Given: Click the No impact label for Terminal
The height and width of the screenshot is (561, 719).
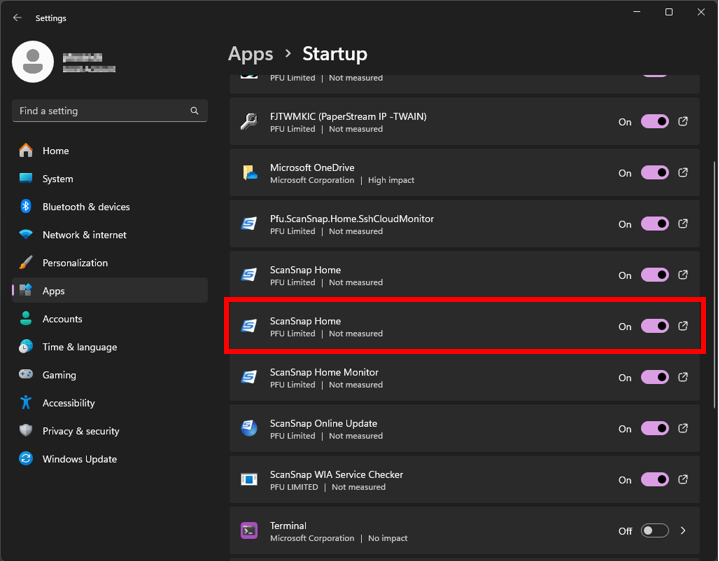Looking at the screenshot, I should click(387, 539).
